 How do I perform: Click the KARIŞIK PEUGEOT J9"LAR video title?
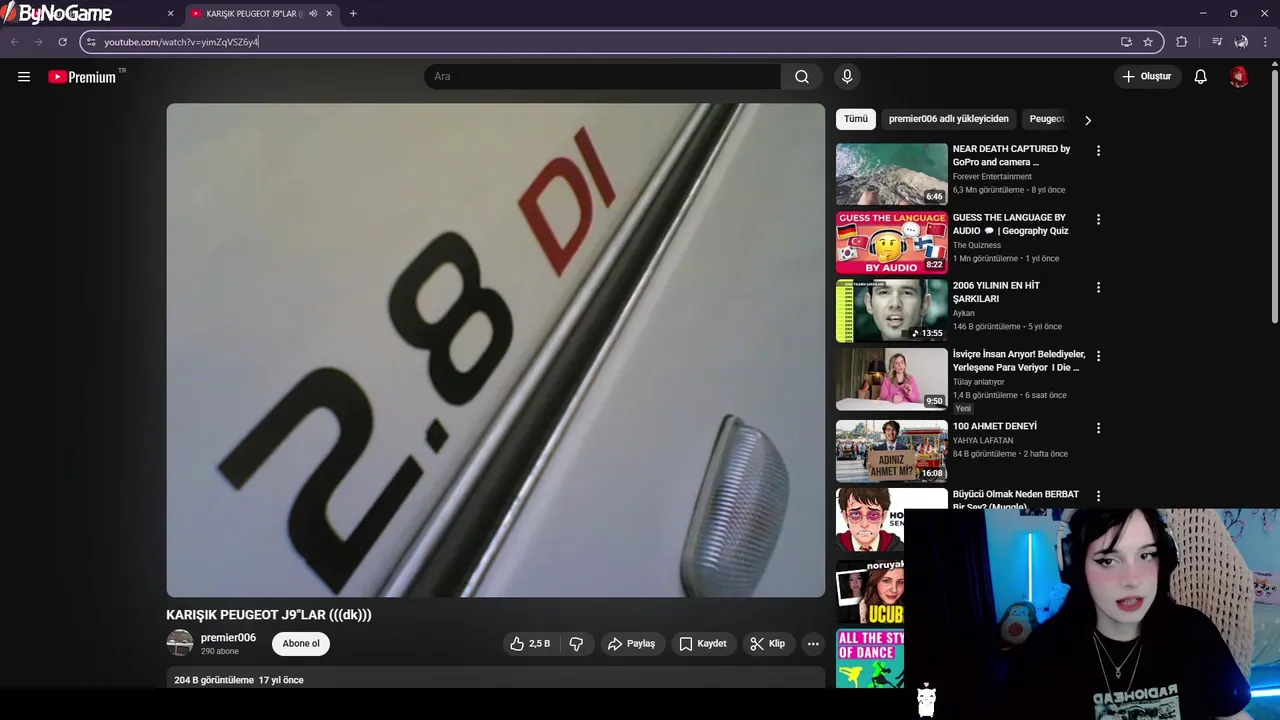(269, 615)
